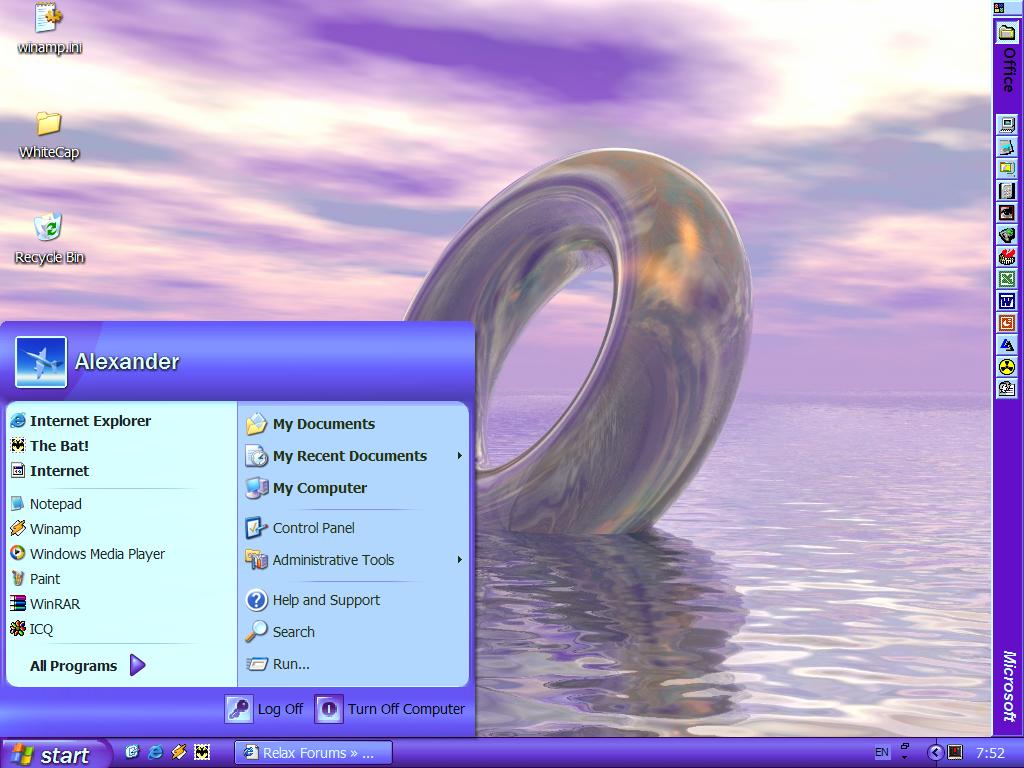Open My Computer from the Start menu
The width and height of the screenshot is (1024, 768).
pyautogui.click(x=306, y=488)
